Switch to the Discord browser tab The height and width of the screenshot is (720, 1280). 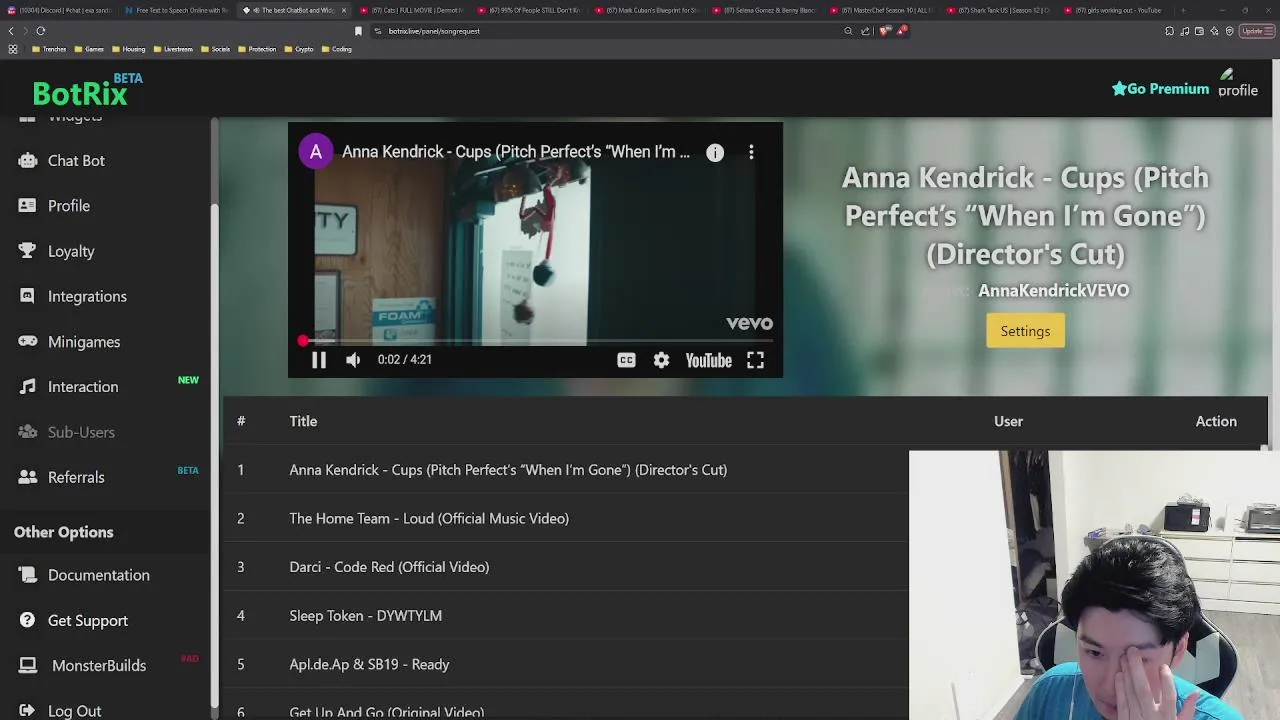click(58, 10)
